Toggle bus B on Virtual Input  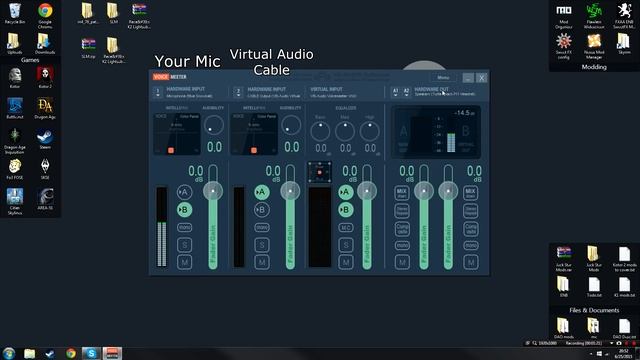pos(346,210)
